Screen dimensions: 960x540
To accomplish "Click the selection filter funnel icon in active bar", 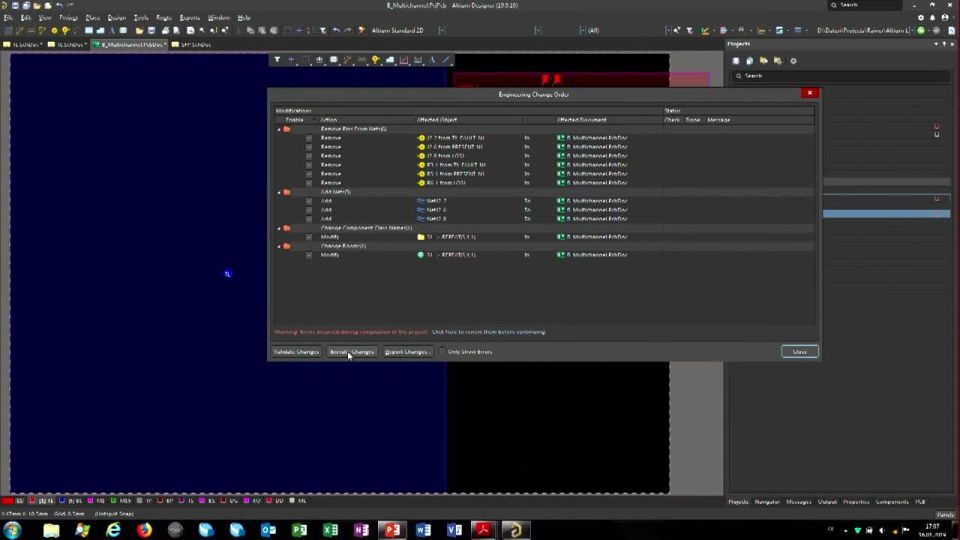I will [277, 60].
